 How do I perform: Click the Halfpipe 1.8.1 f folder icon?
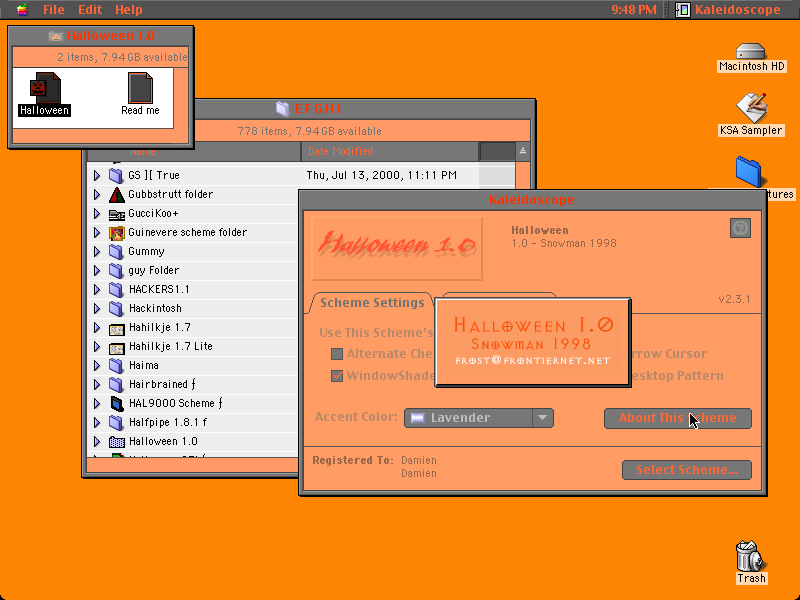[116, 423]
